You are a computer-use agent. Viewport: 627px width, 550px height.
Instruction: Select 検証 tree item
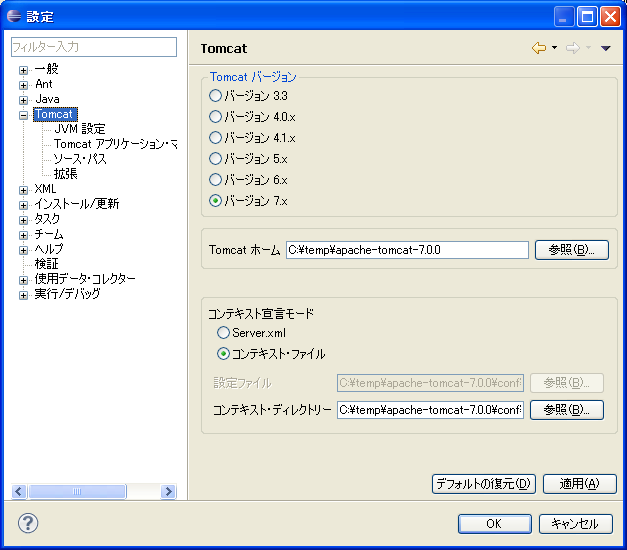tap(46, 264)
